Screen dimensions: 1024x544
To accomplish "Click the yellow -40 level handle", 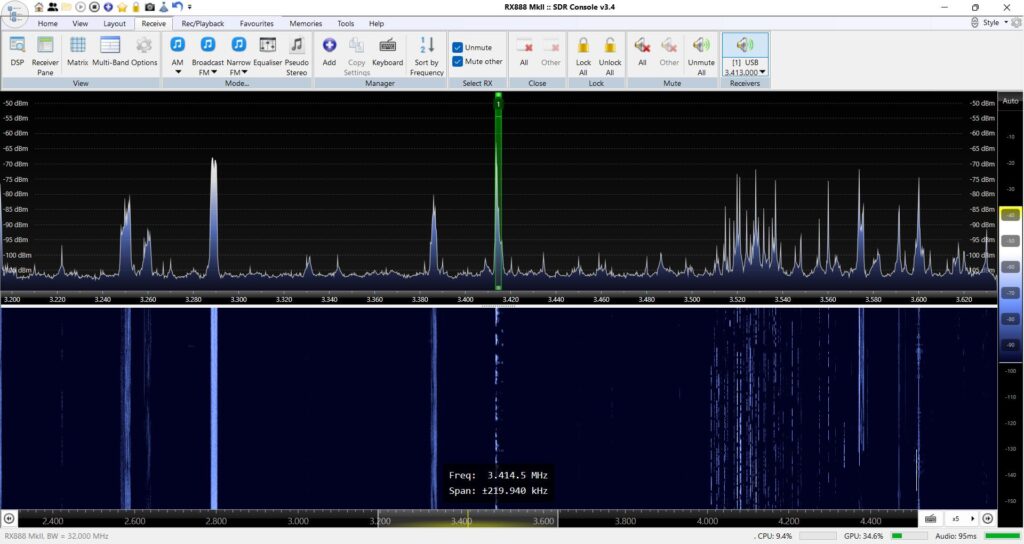I will point(1010,215).
